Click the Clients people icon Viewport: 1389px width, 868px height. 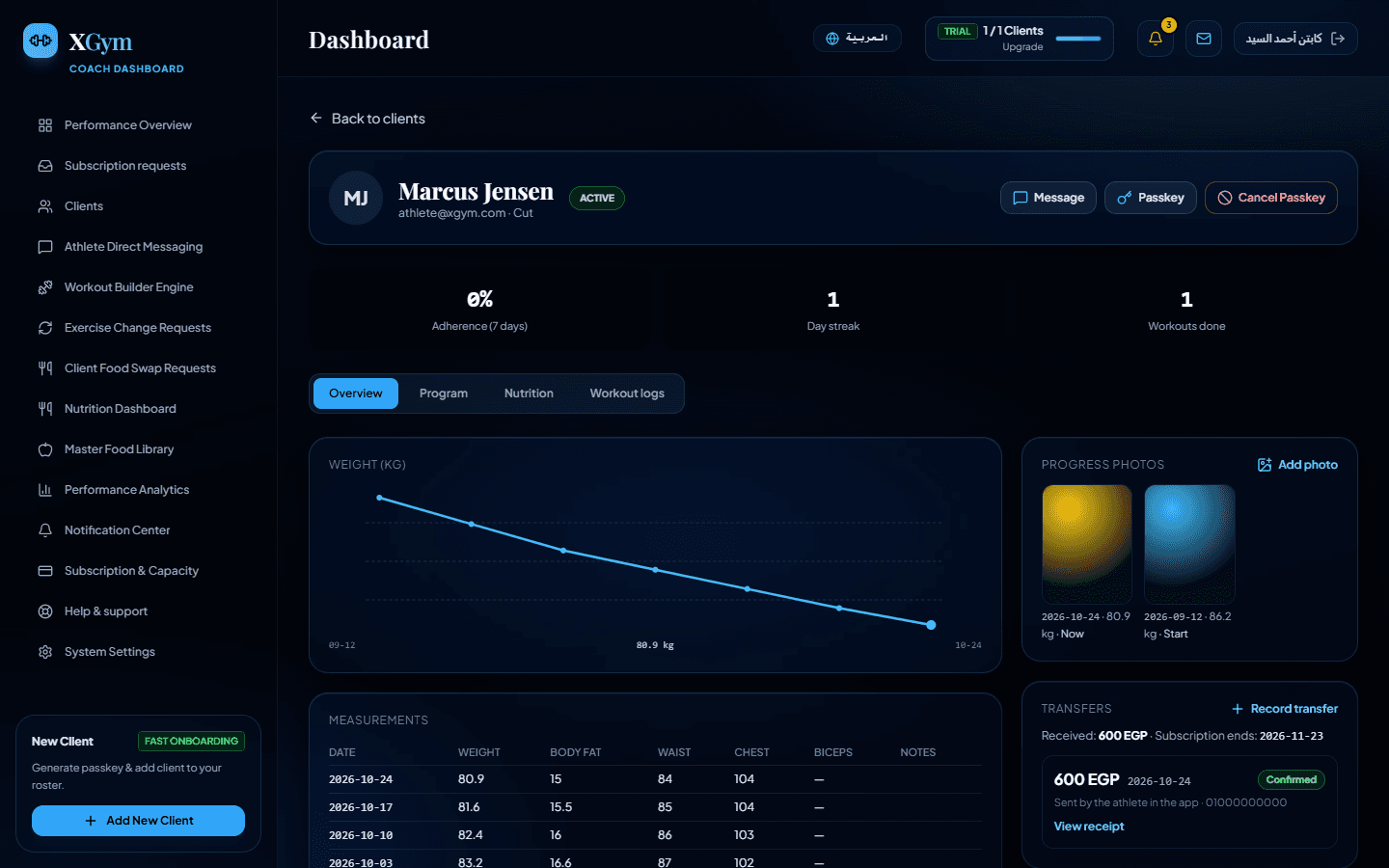pos(45,206)
